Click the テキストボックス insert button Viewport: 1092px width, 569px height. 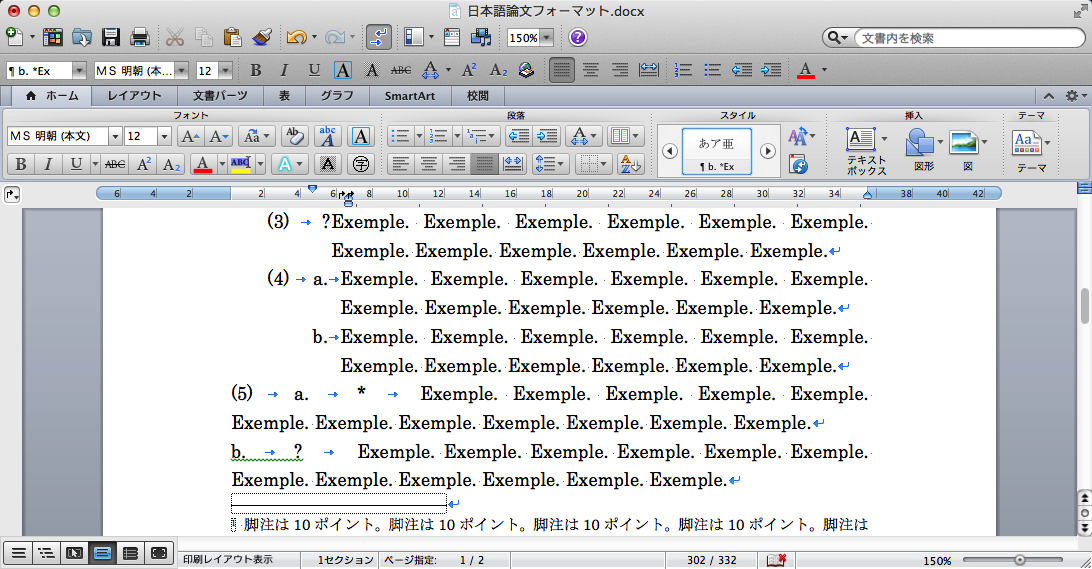[866, 151]
